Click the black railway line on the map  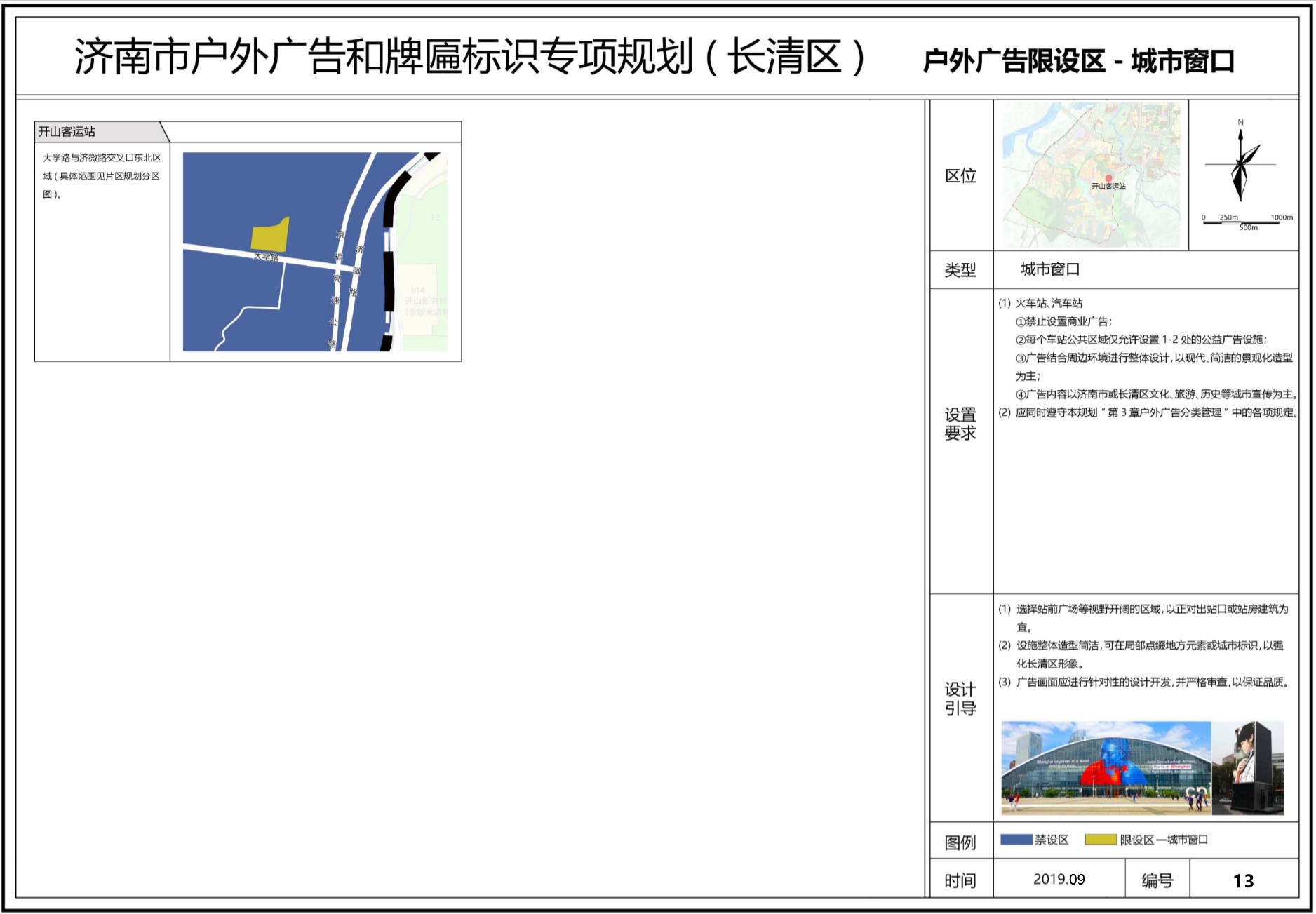click(388, 267)
